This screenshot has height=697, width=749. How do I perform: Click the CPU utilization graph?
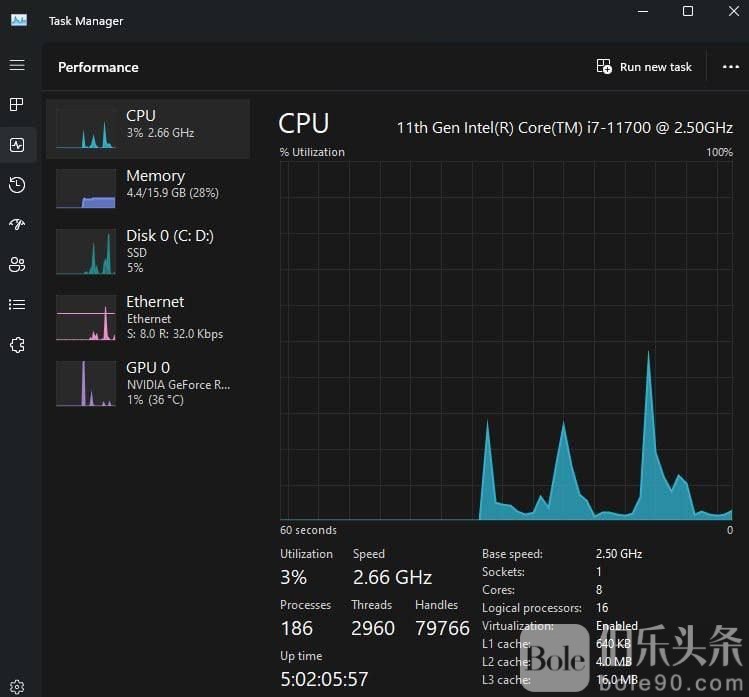pos(506,341)
